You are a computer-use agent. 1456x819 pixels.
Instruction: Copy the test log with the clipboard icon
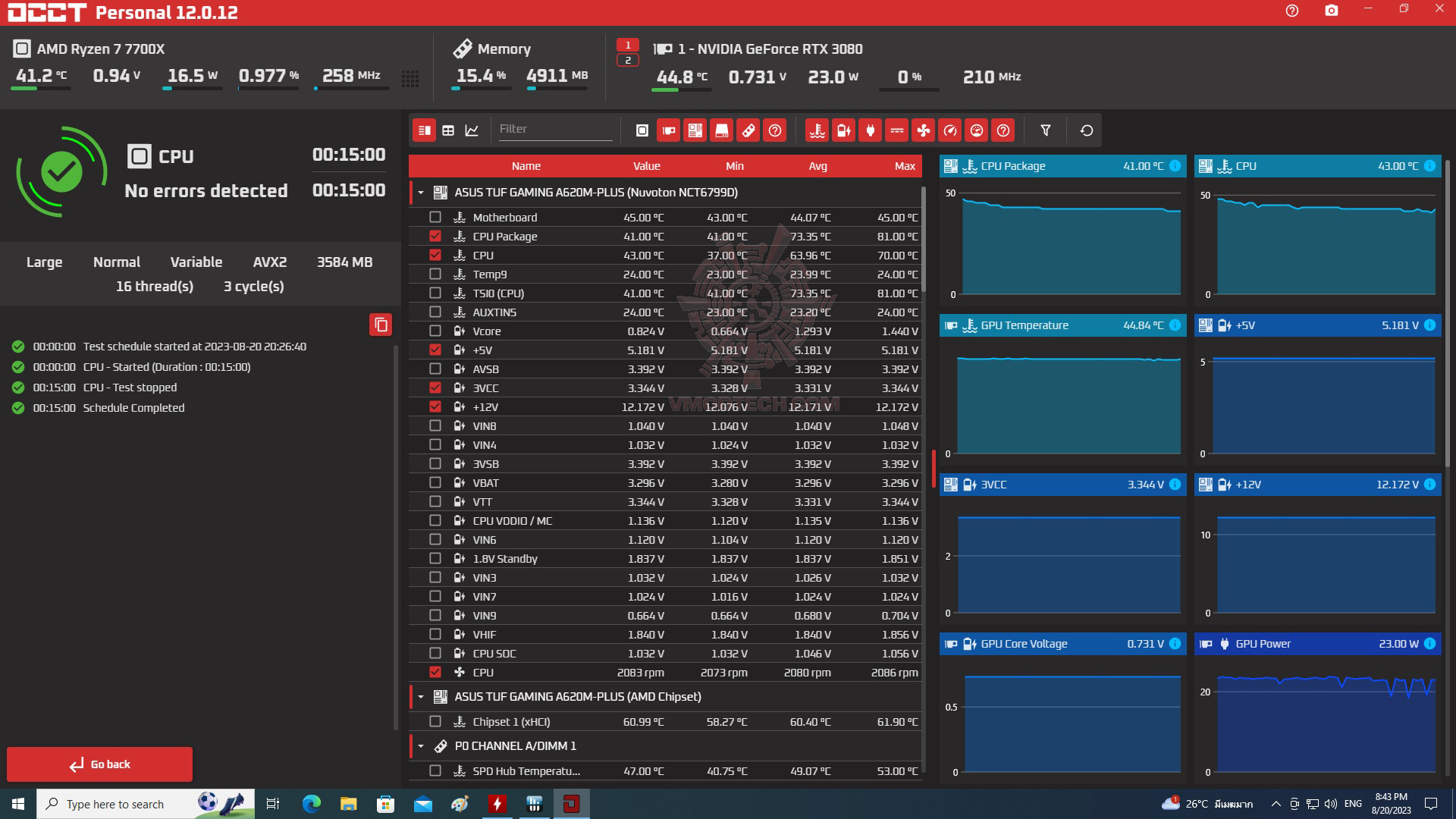[x=381, y=325]
